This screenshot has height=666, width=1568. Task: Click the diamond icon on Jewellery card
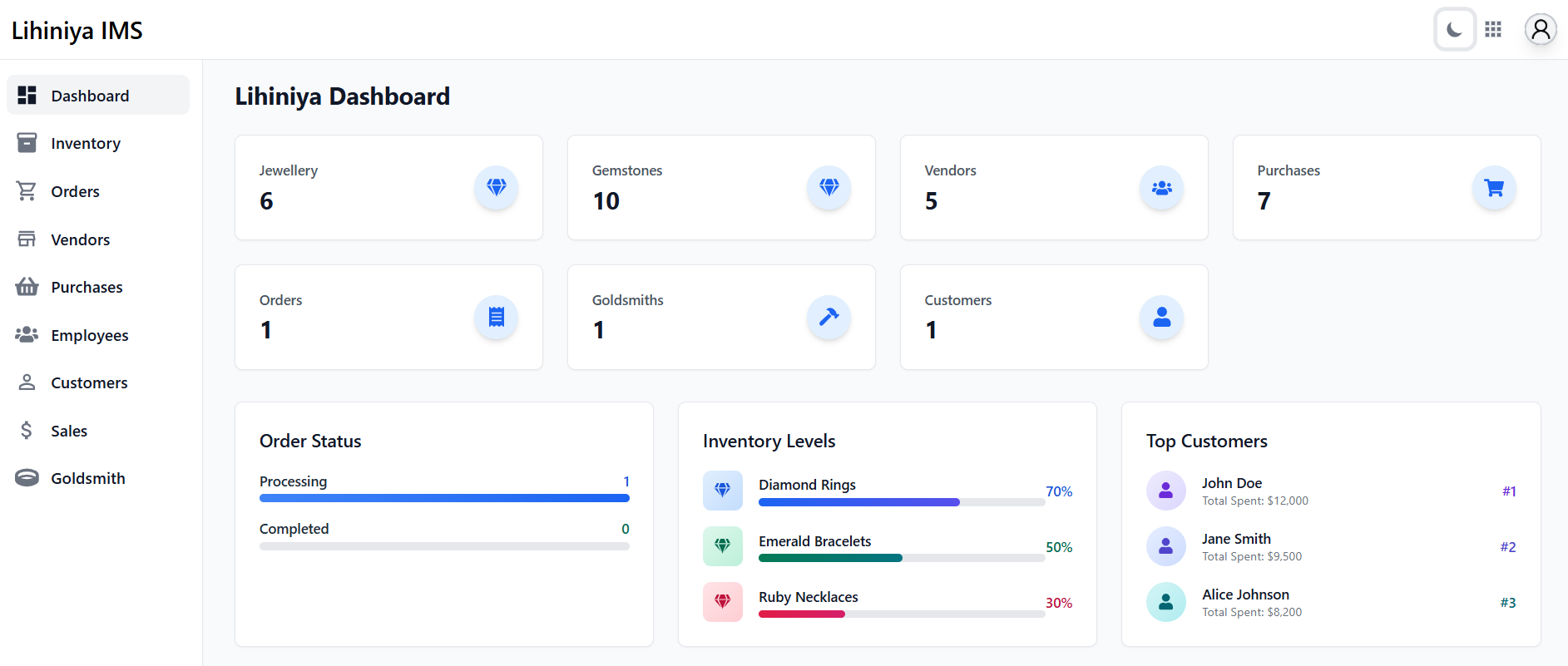click(x=497, y=188)
